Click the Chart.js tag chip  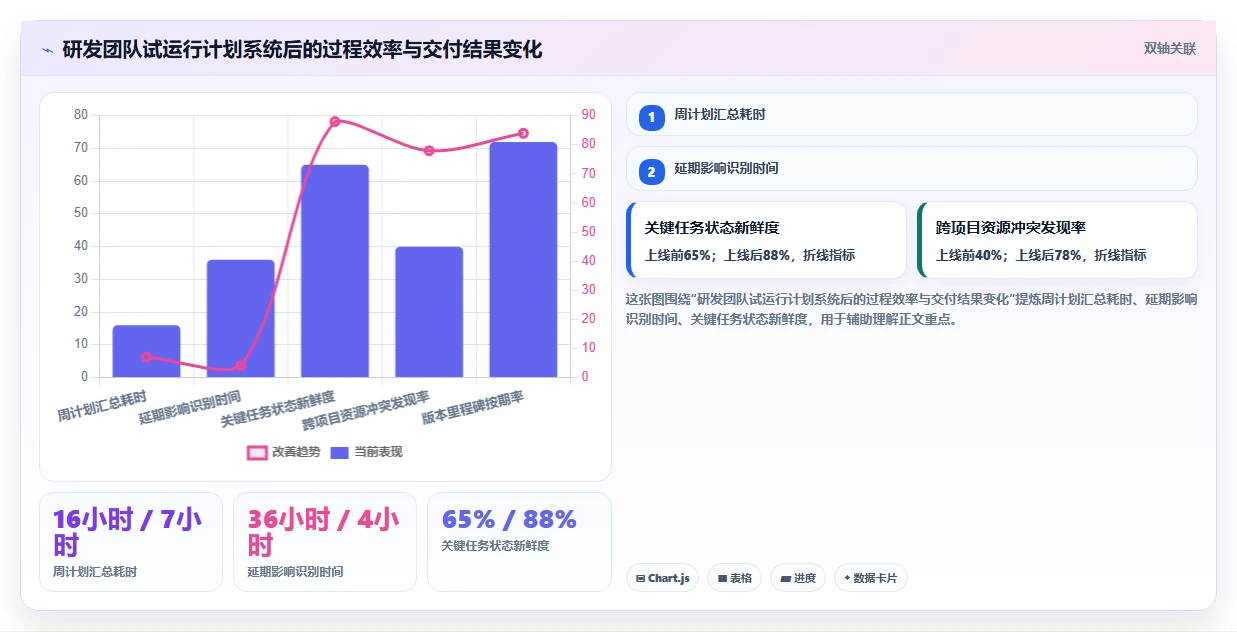point(662,578)
